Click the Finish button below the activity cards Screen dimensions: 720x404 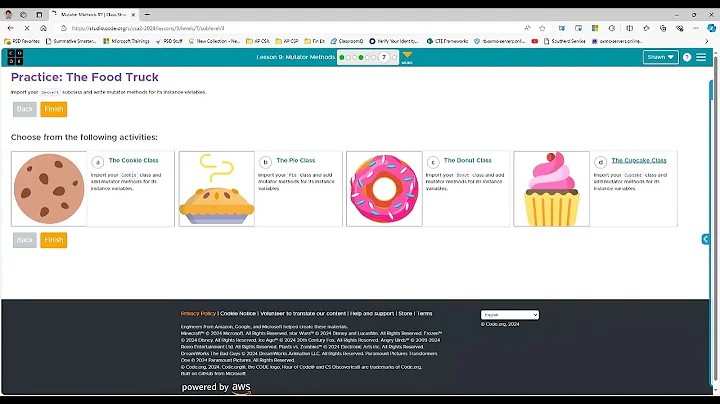(x=54, y=240)
